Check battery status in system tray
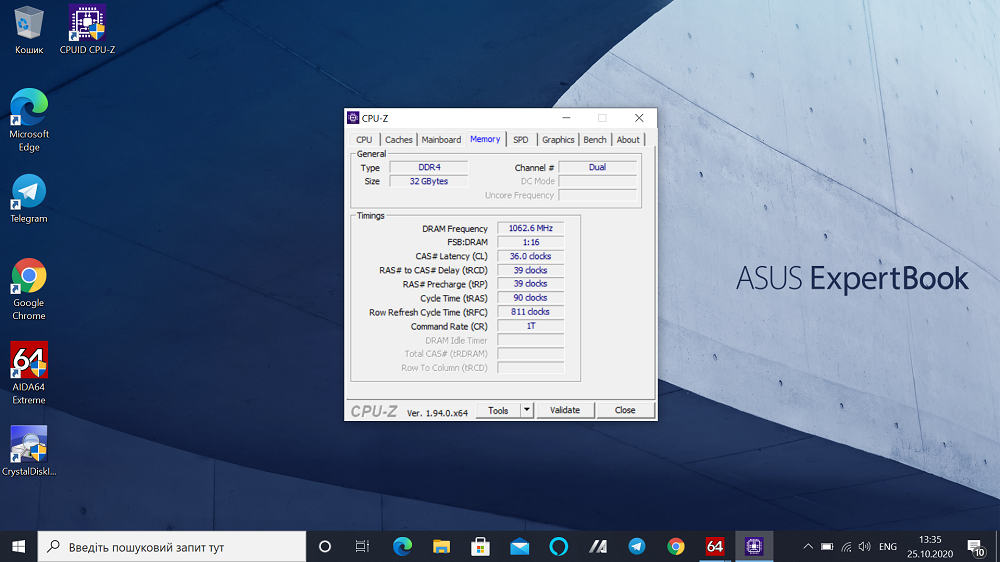Screen dimensions: 1000x562 pyautogui.click(x=827, y=547)
